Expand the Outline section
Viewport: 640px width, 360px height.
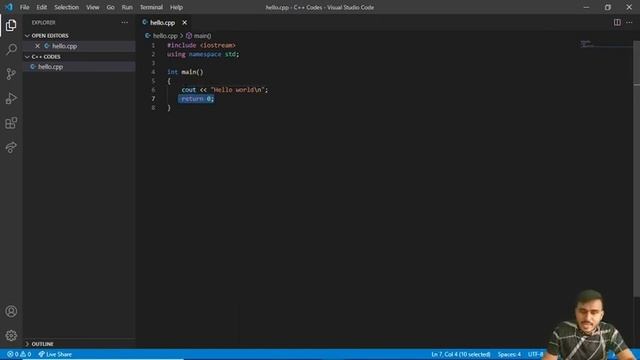27,344
